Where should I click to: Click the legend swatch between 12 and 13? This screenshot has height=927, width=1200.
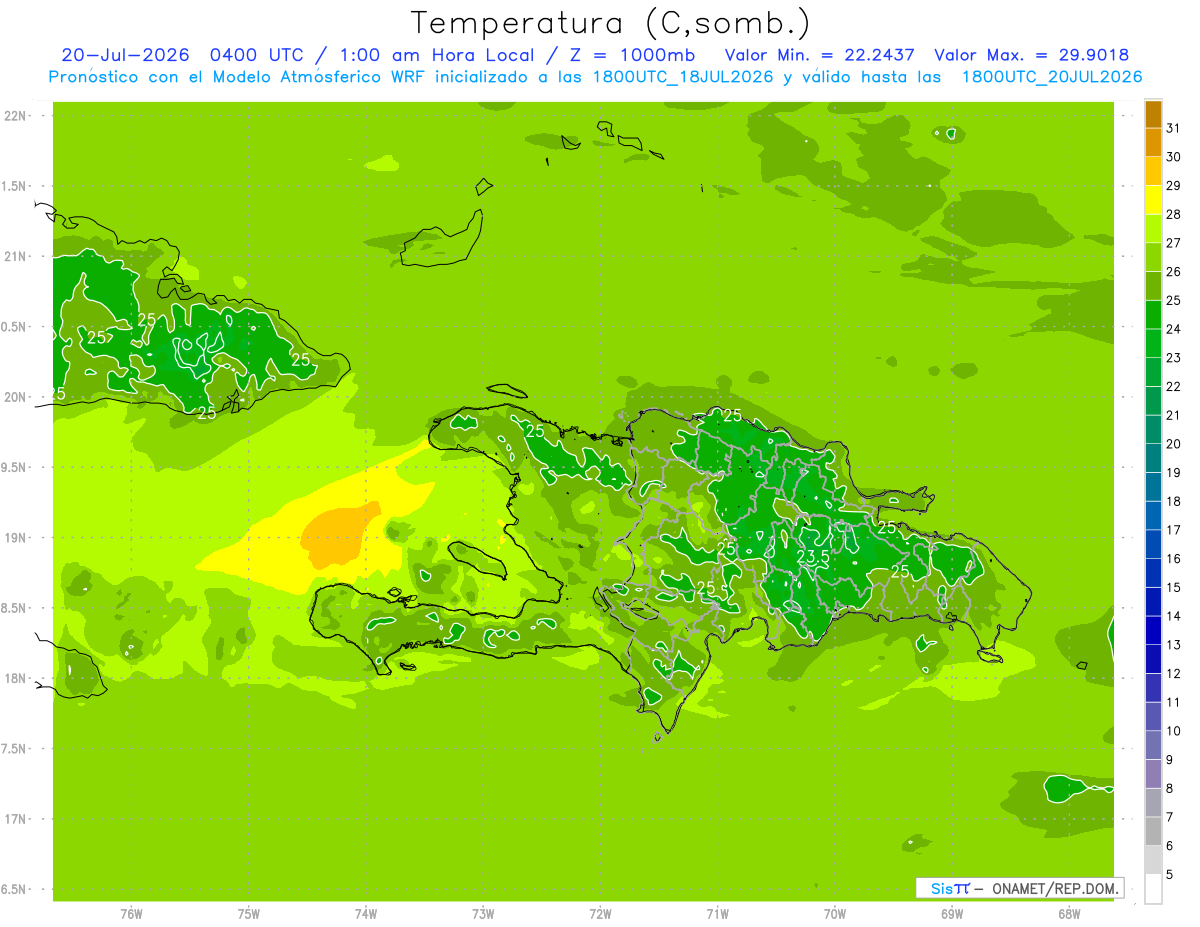1153,659
